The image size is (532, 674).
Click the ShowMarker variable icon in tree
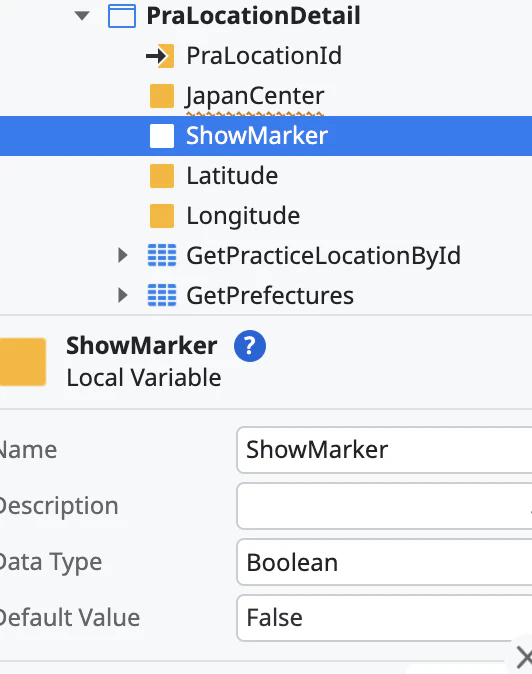(162, 136)
